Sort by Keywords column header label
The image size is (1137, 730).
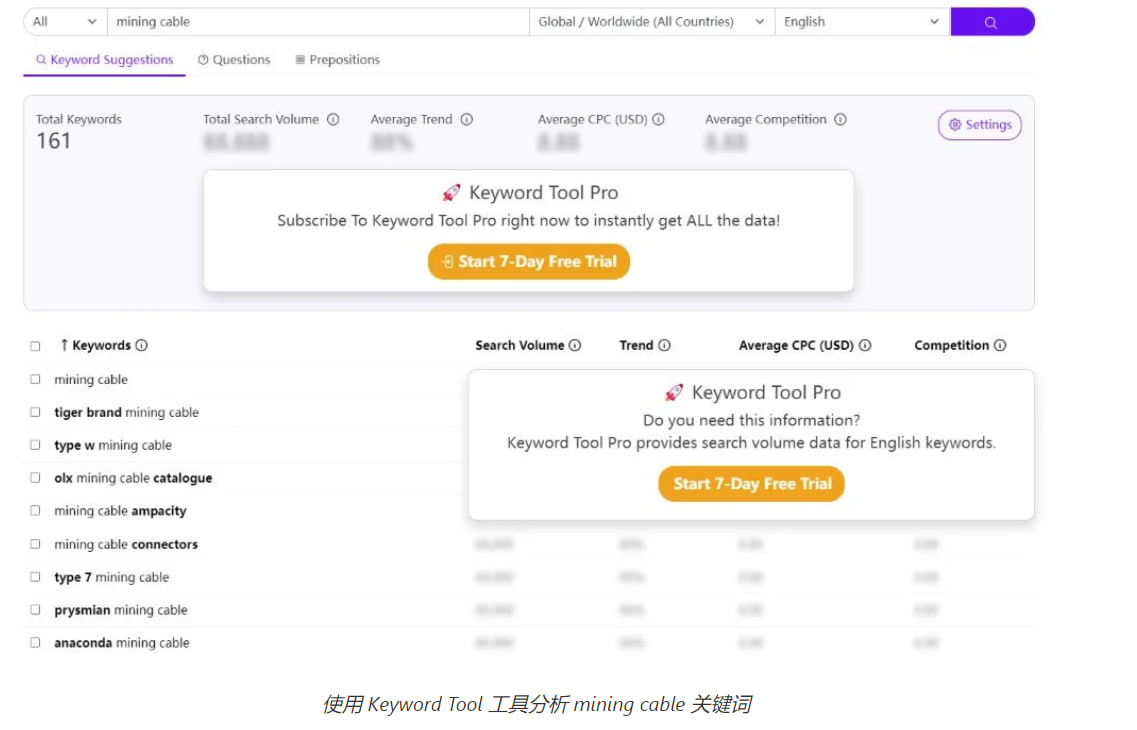102,346
